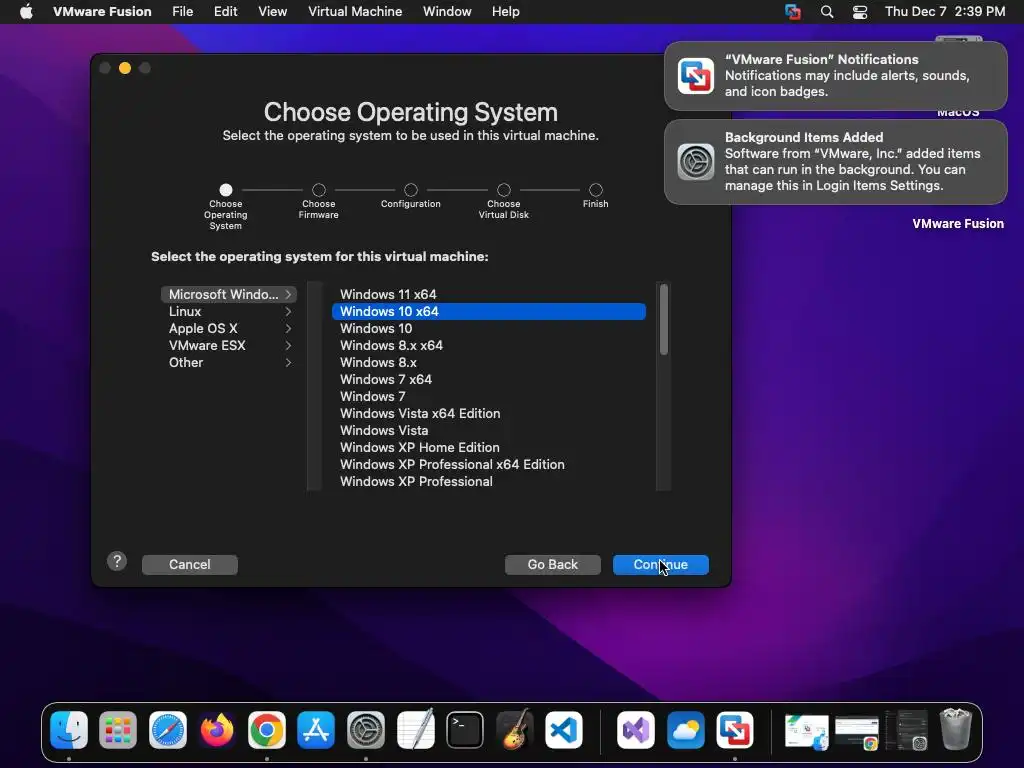Select Windows 10 32-bit entry
Screen dimensions: 1024x768
point(489,328)
